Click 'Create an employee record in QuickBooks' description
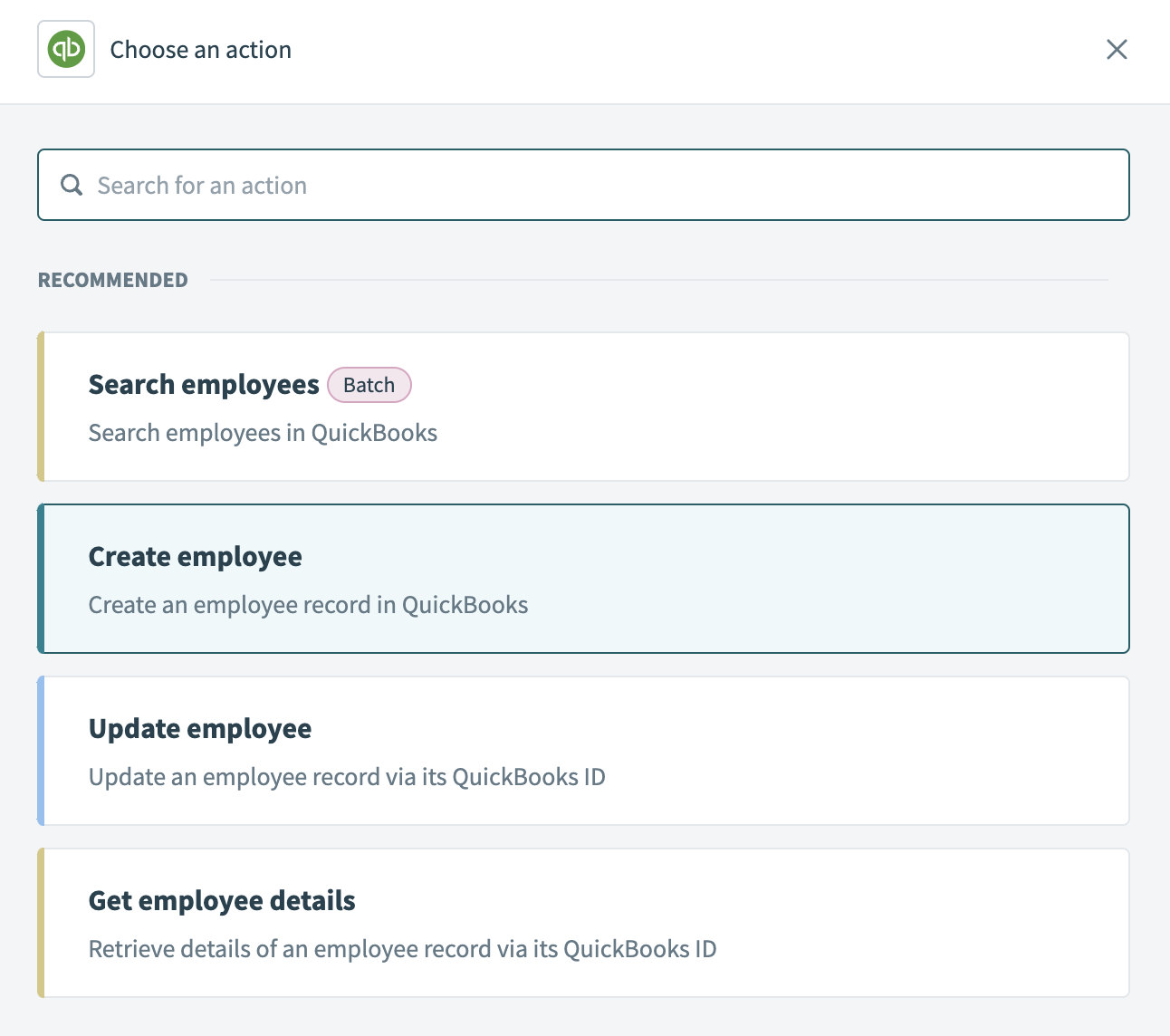Screen dimensions: 1170x1036 point(308,605)
